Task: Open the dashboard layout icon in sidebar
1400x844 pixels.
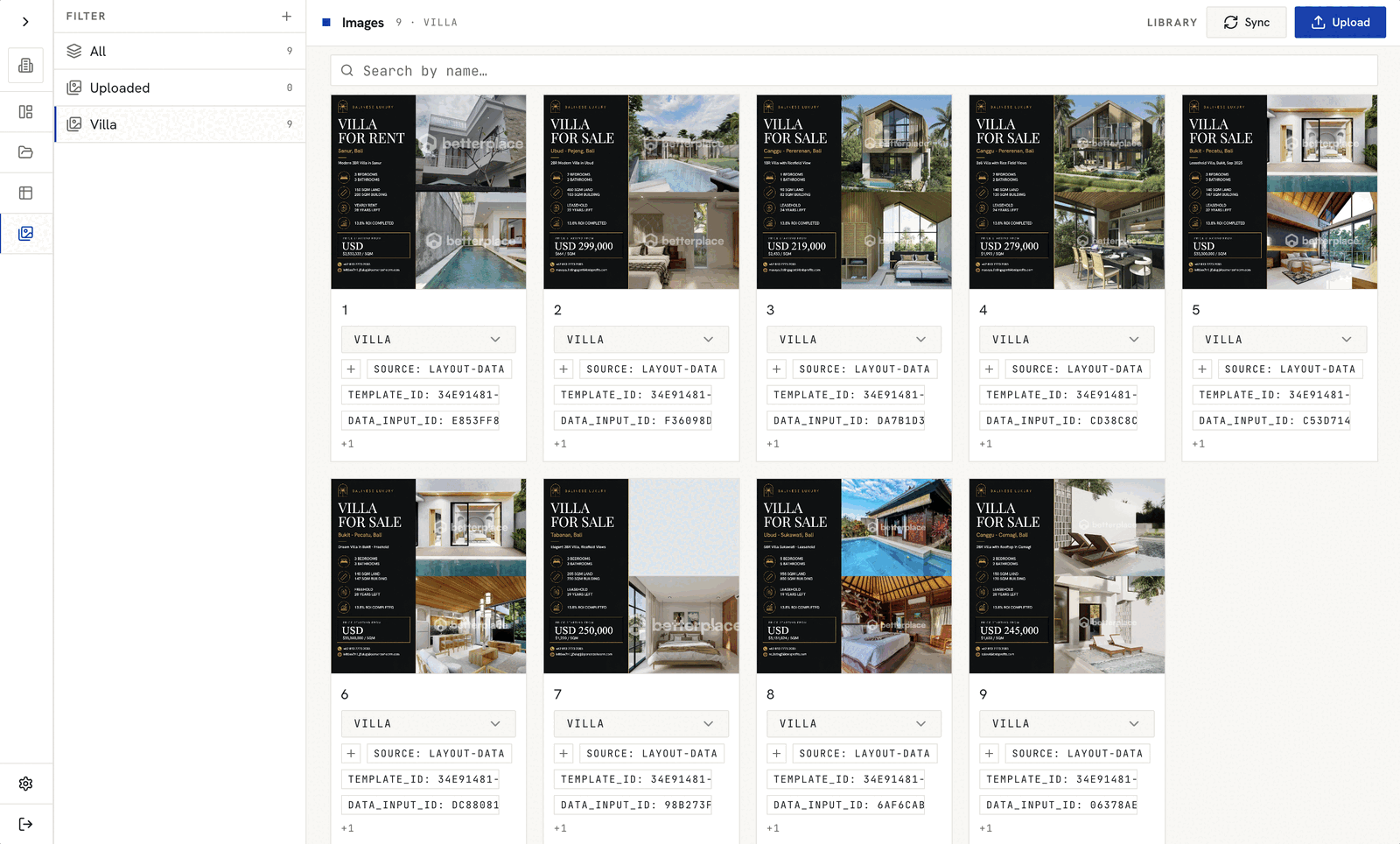Action: tap(25, 112)
